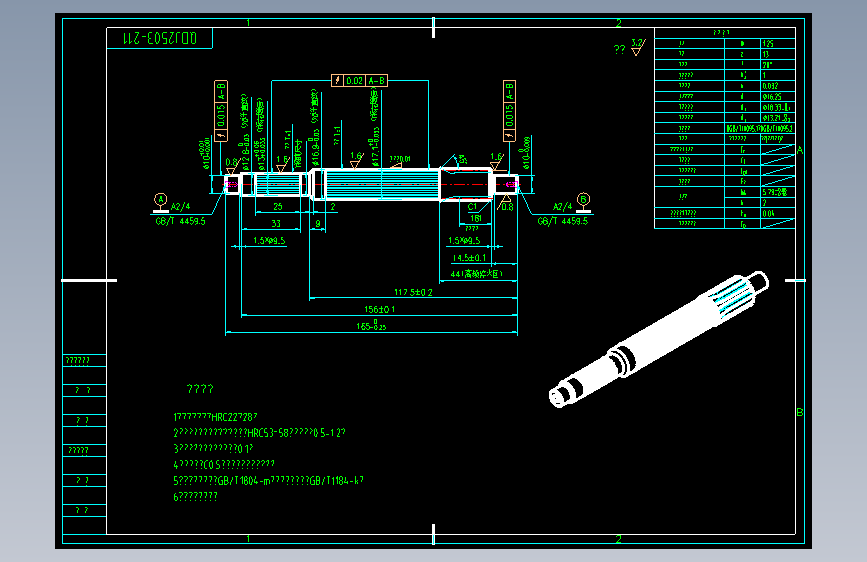Click the Φ16.25 cell in the parameter table
This screenshot has height=562, width=867.
click(777, 96)
